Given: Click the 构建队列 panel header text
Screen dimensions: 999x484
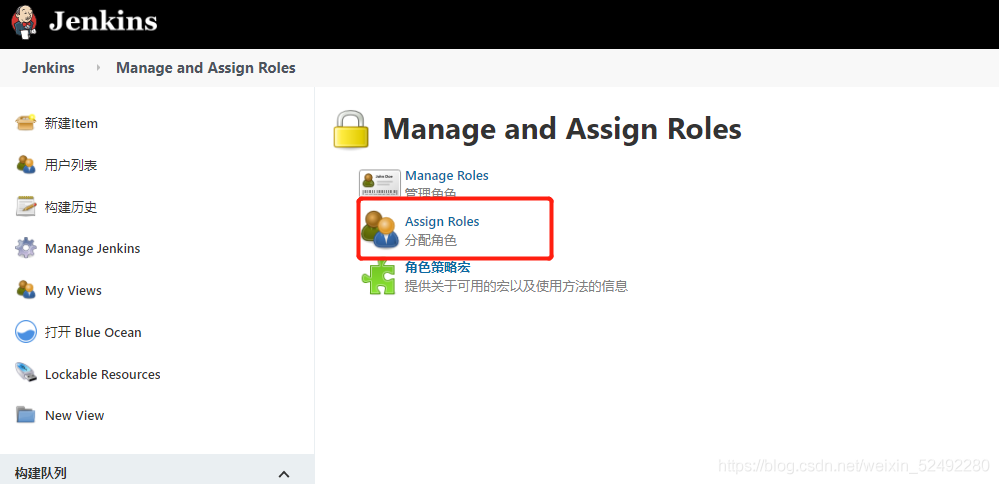Looking at the screenshot, I should (x=40, y=473).
